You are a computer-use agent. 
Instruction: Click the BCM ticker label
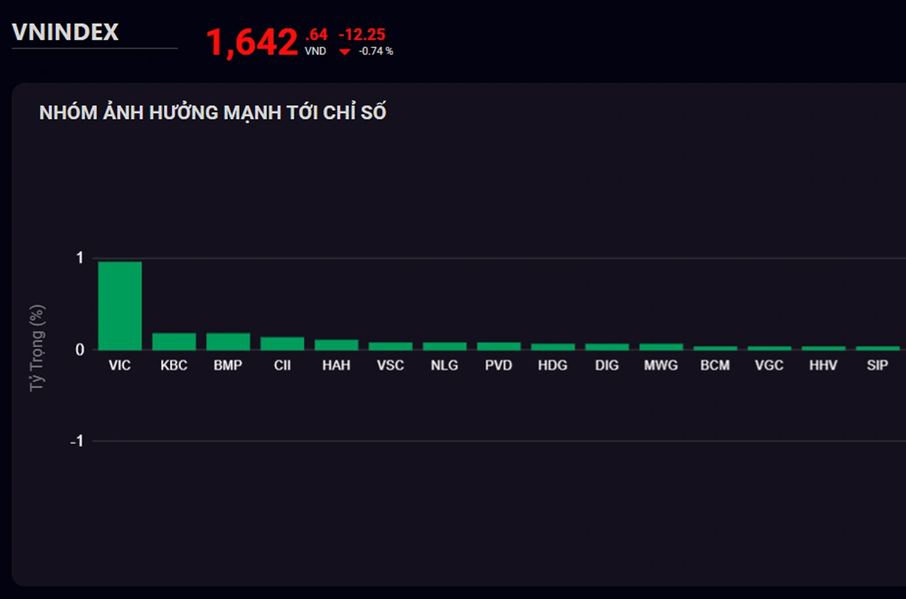[715, 366]
